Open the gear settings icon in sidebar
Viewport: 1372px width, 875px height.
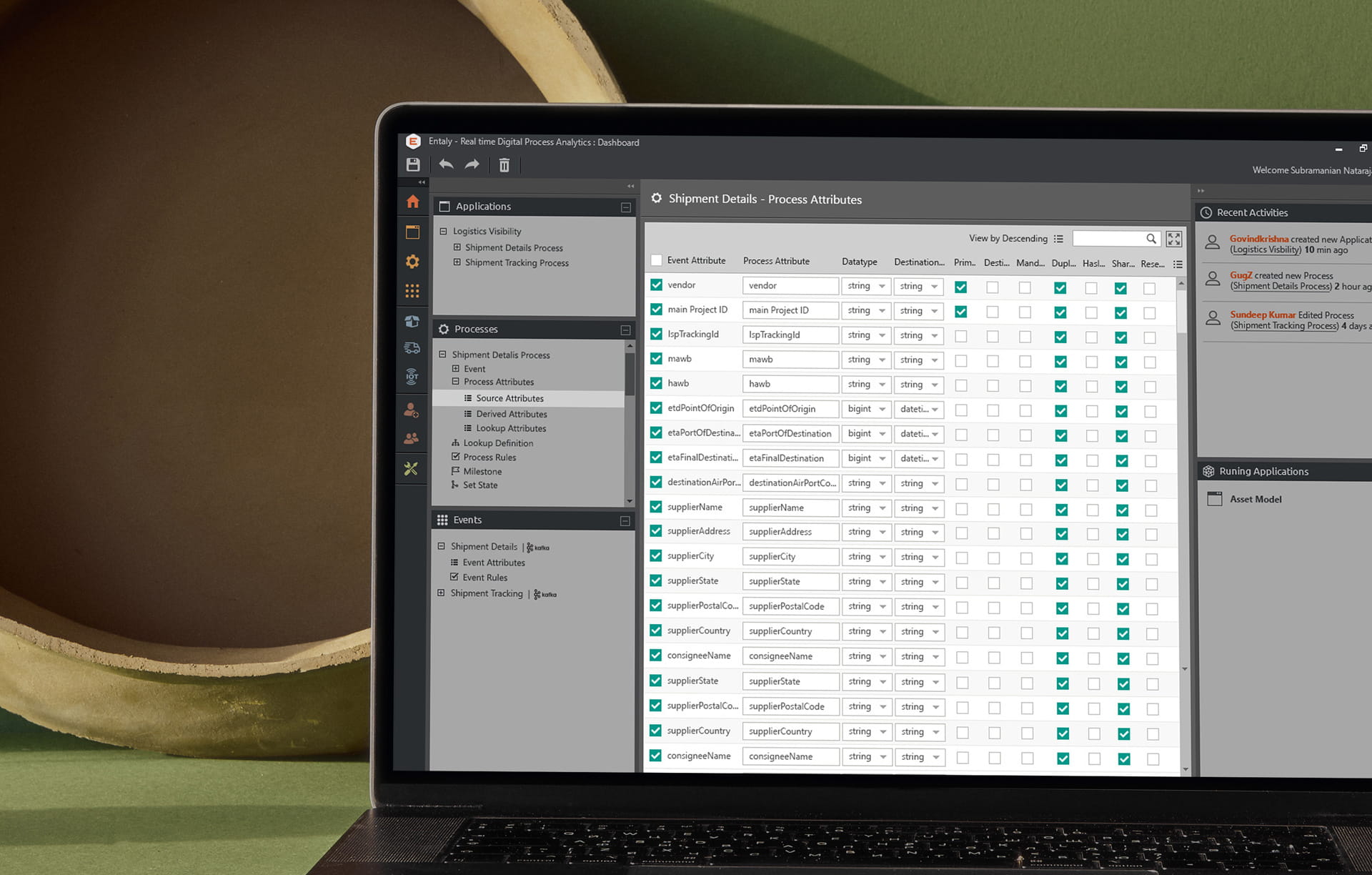[x=412, y=262]
